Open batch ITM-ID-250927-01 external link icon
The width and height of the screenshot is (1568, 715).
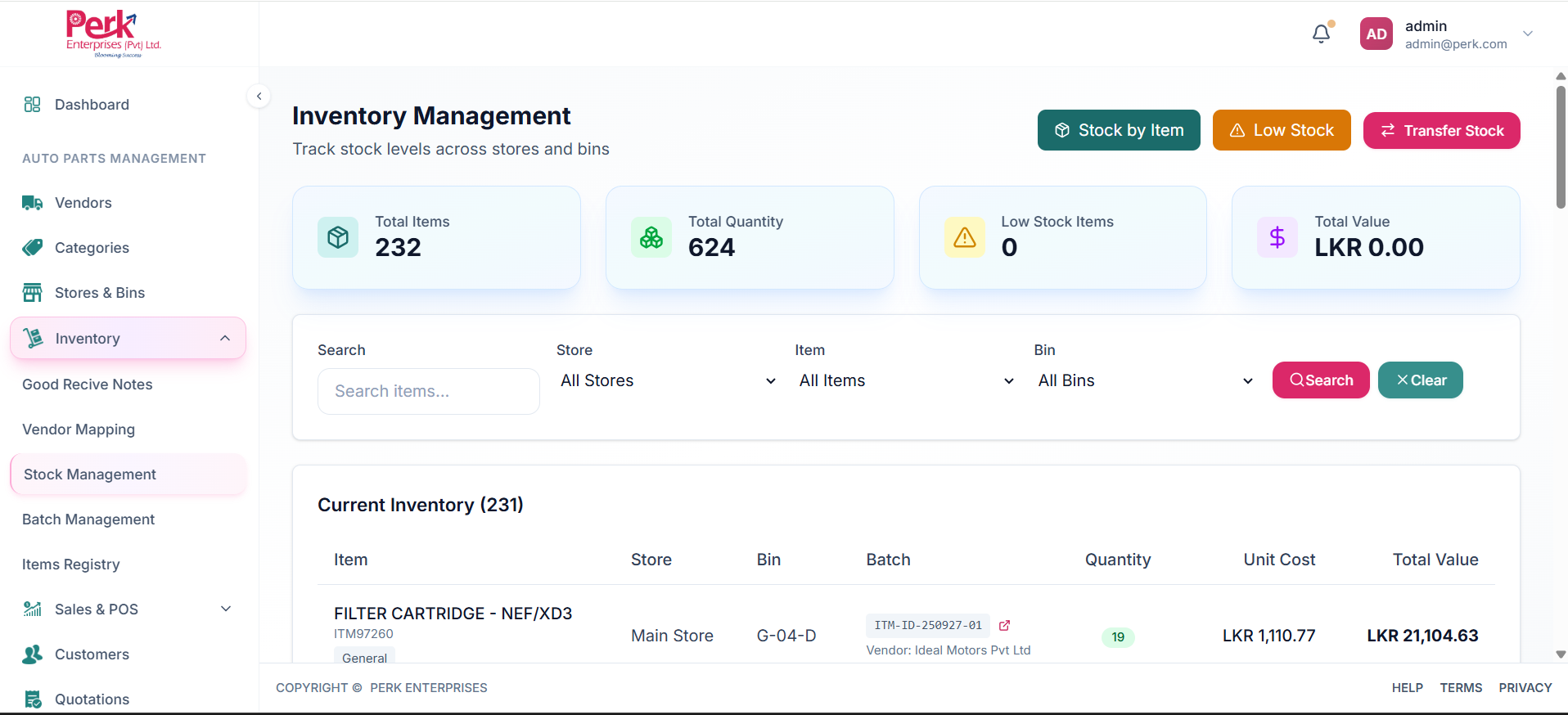pos(1004,625)
